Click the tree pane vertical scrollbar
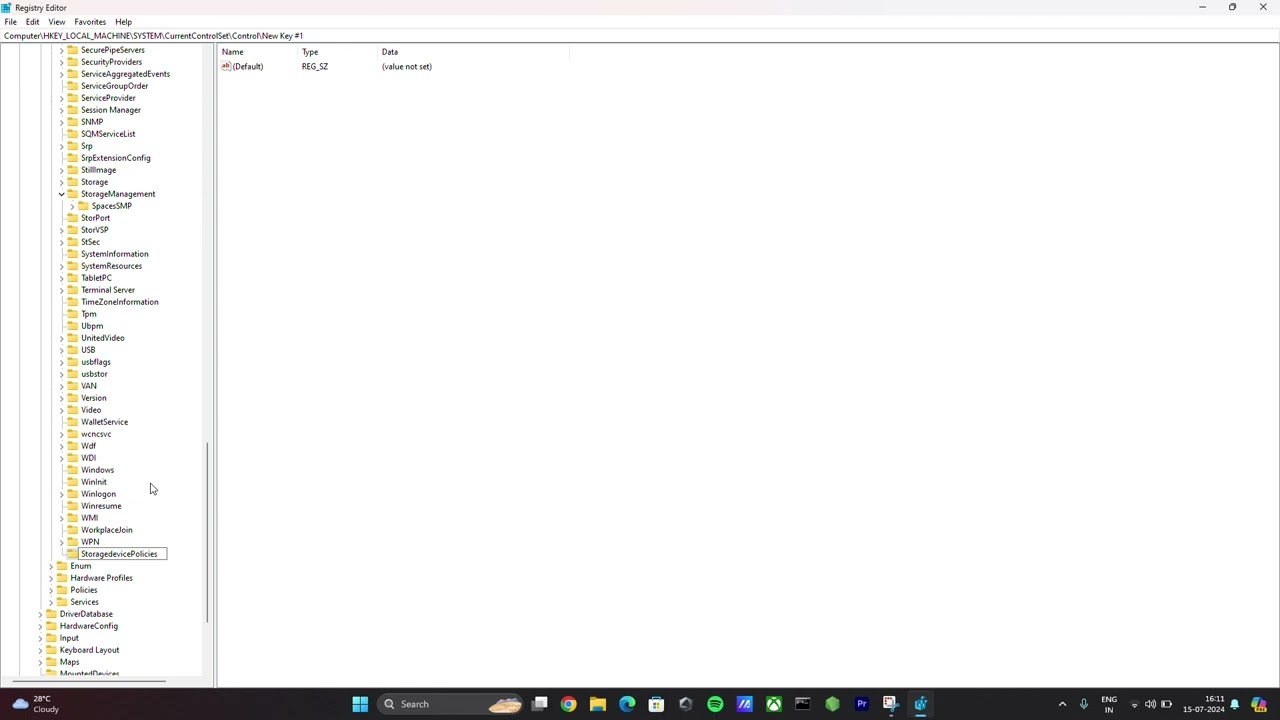This screenshot has width=1280, height=720. click(207, 532)
